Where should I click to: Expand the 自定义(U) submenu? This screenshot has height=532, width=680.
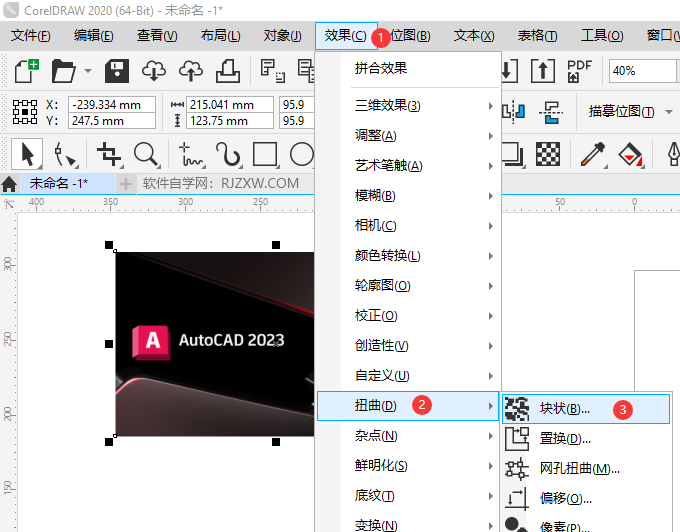408,375
